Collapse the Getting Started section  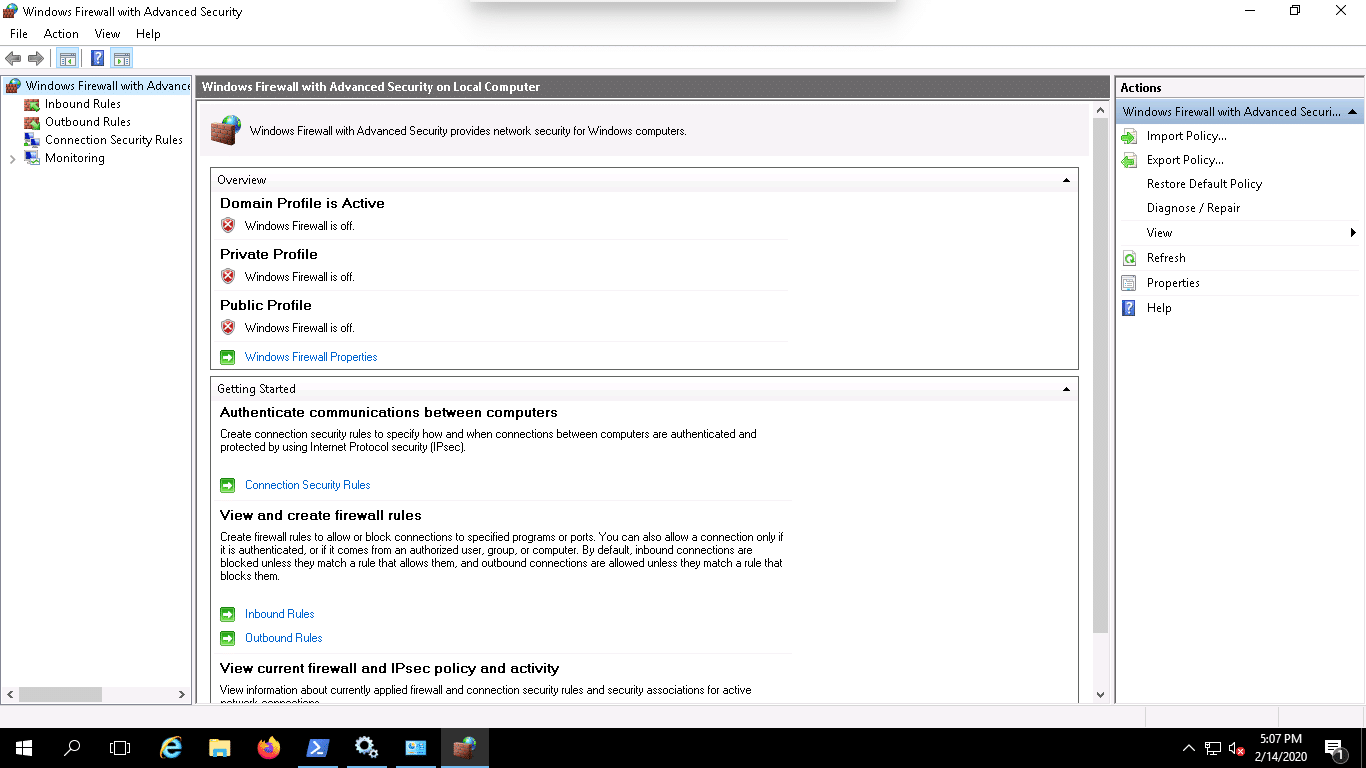point(1066,389)
